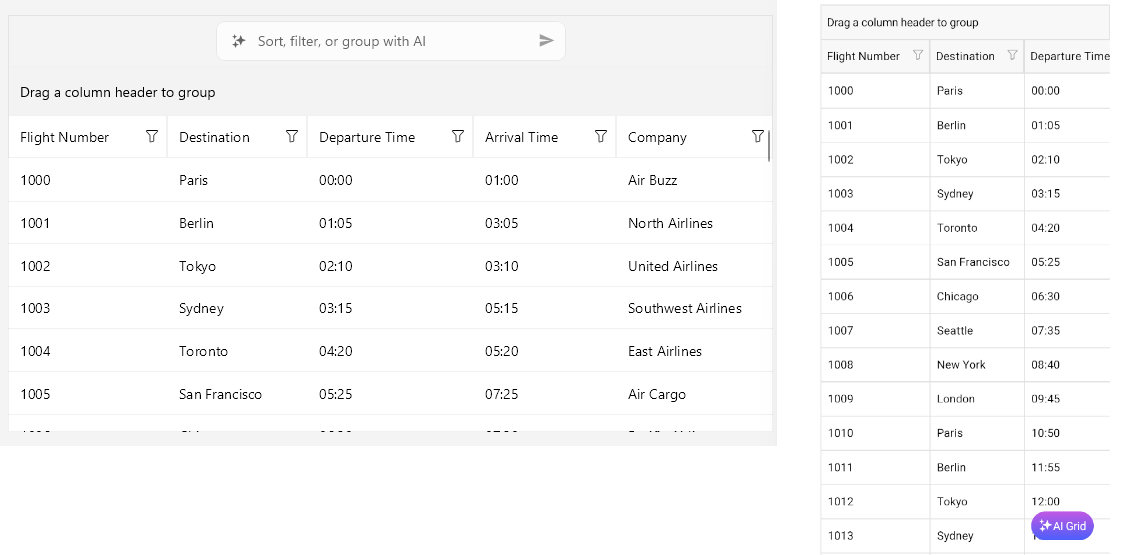Click the purple AI Grid button
1121x555 pixels.
pos(1062,526)
